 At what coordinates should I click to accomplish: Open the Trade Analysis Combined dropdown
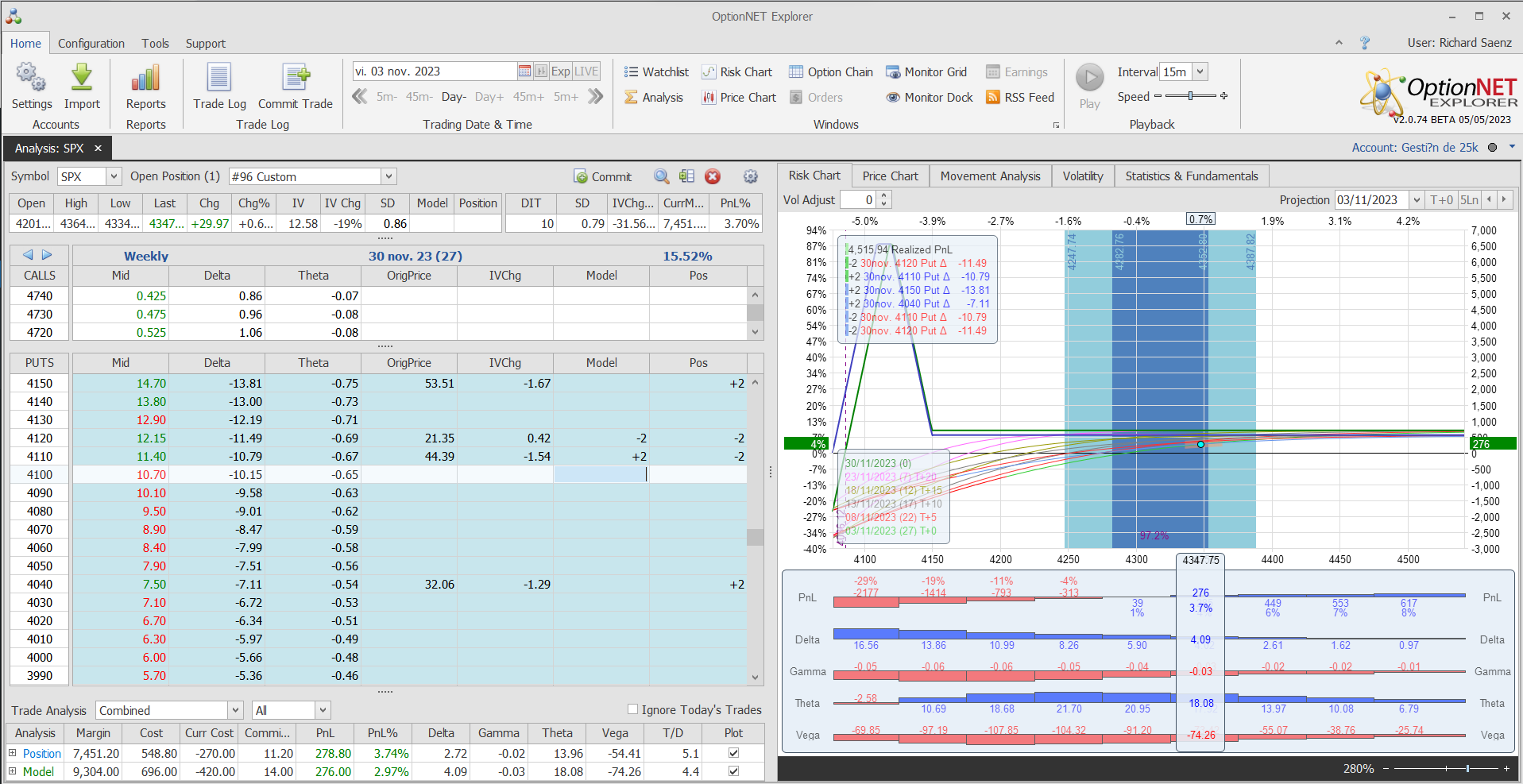pos(235,710)
